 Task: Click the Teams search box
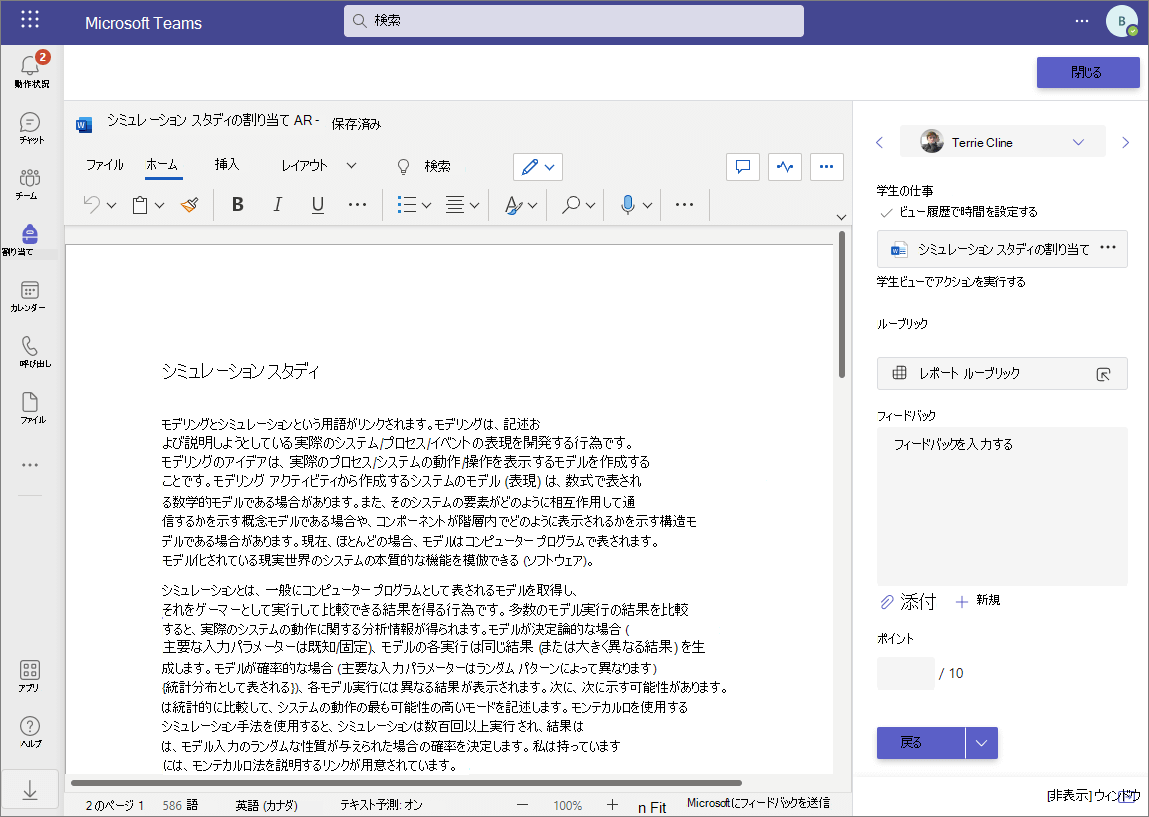[x=574, y=21]
